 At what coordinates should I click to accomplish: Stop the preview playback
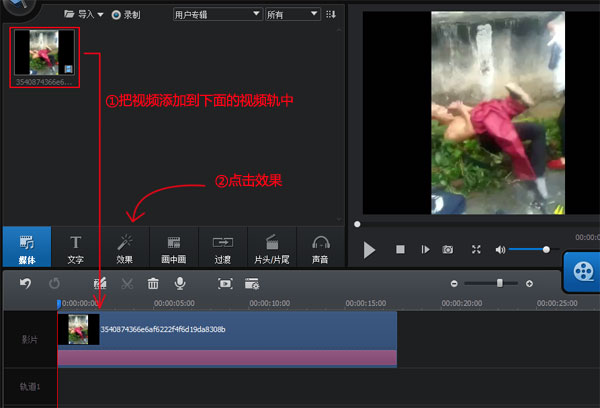click(400, 250)
